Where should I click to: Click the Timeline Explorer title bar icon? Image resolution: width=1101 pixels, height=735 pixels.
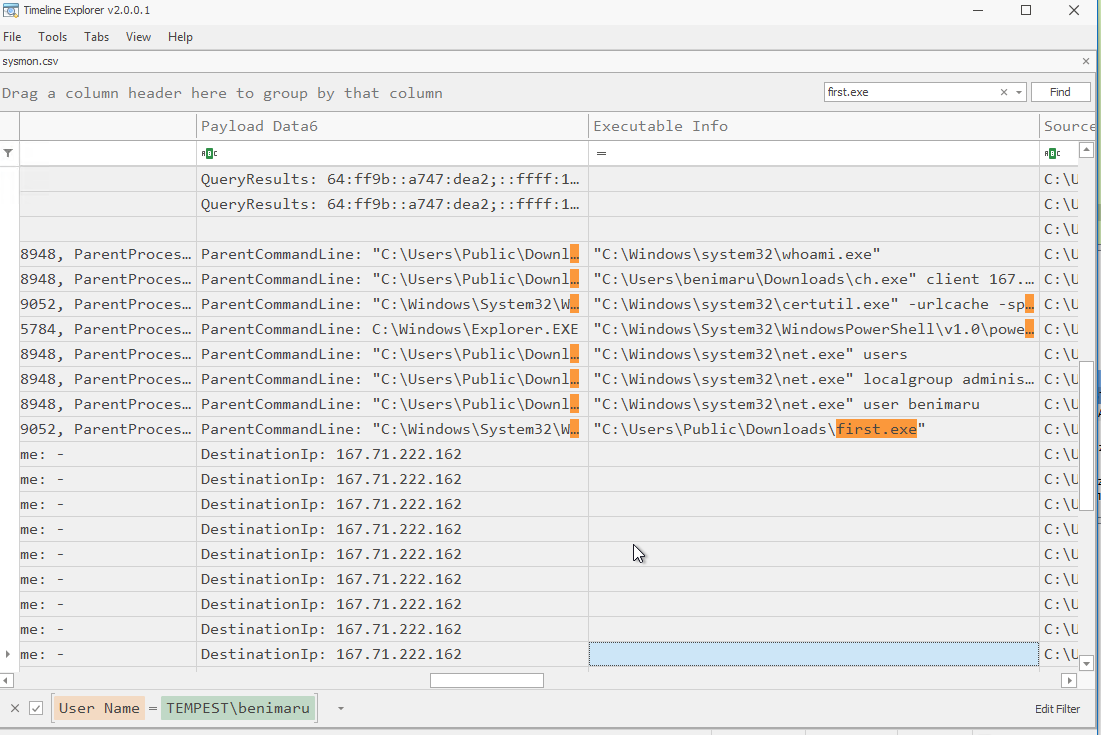point(10,9)
